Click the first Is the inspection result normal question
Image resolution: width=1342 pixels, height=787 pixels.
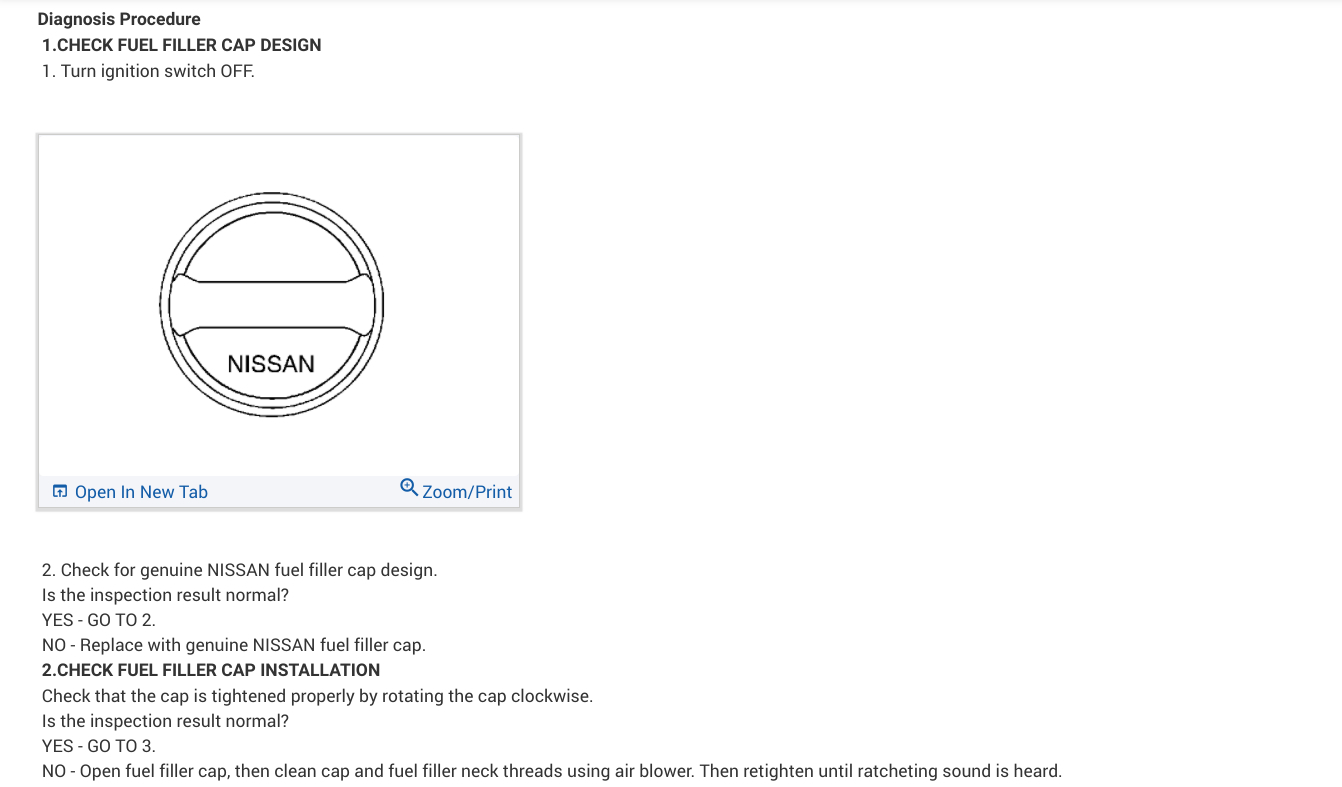click(165, 595)
